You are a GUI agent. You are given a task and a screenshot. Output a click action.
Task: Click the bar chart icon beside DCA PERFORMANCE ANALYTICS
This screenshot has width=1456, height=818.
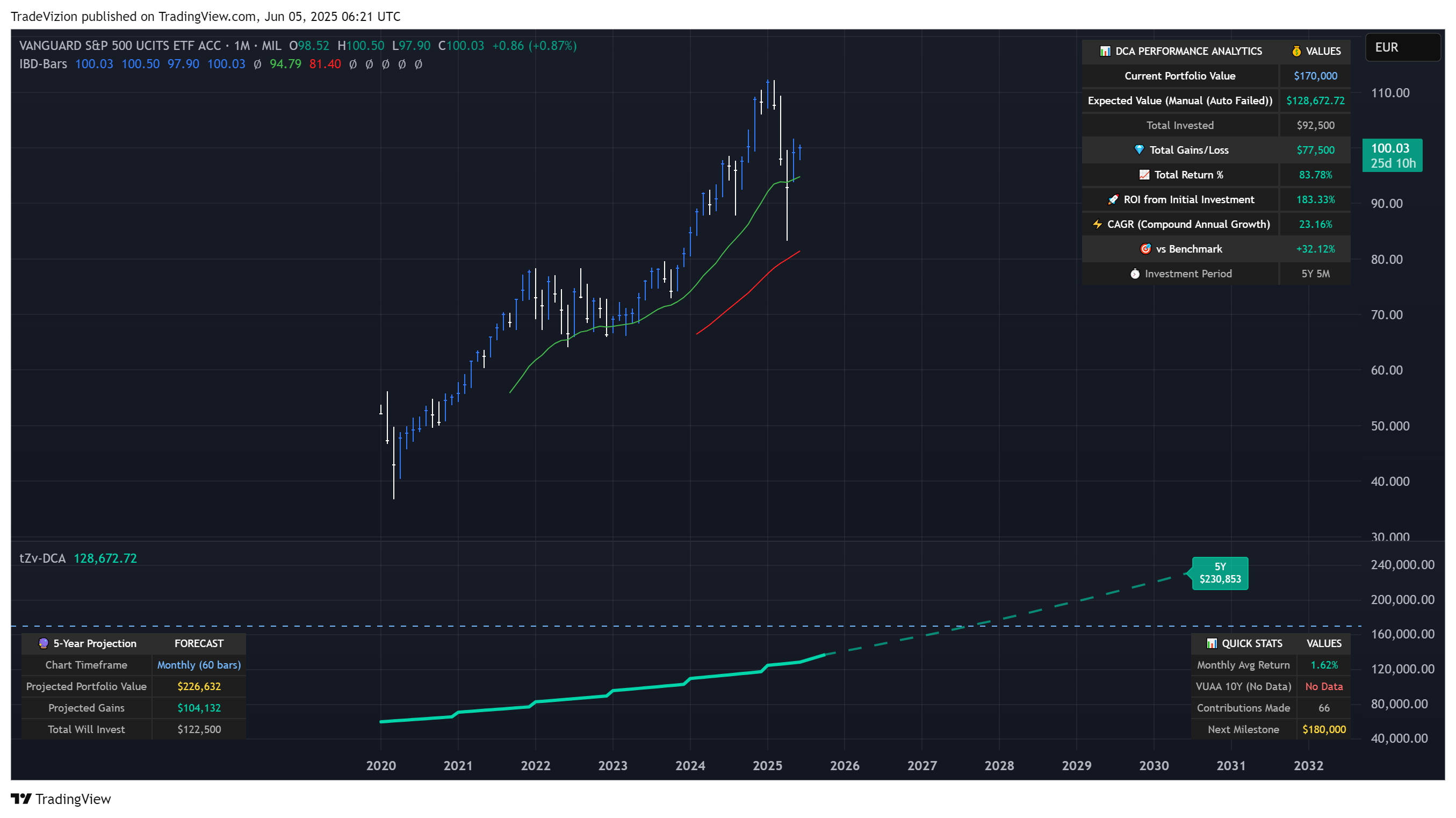1105,52
